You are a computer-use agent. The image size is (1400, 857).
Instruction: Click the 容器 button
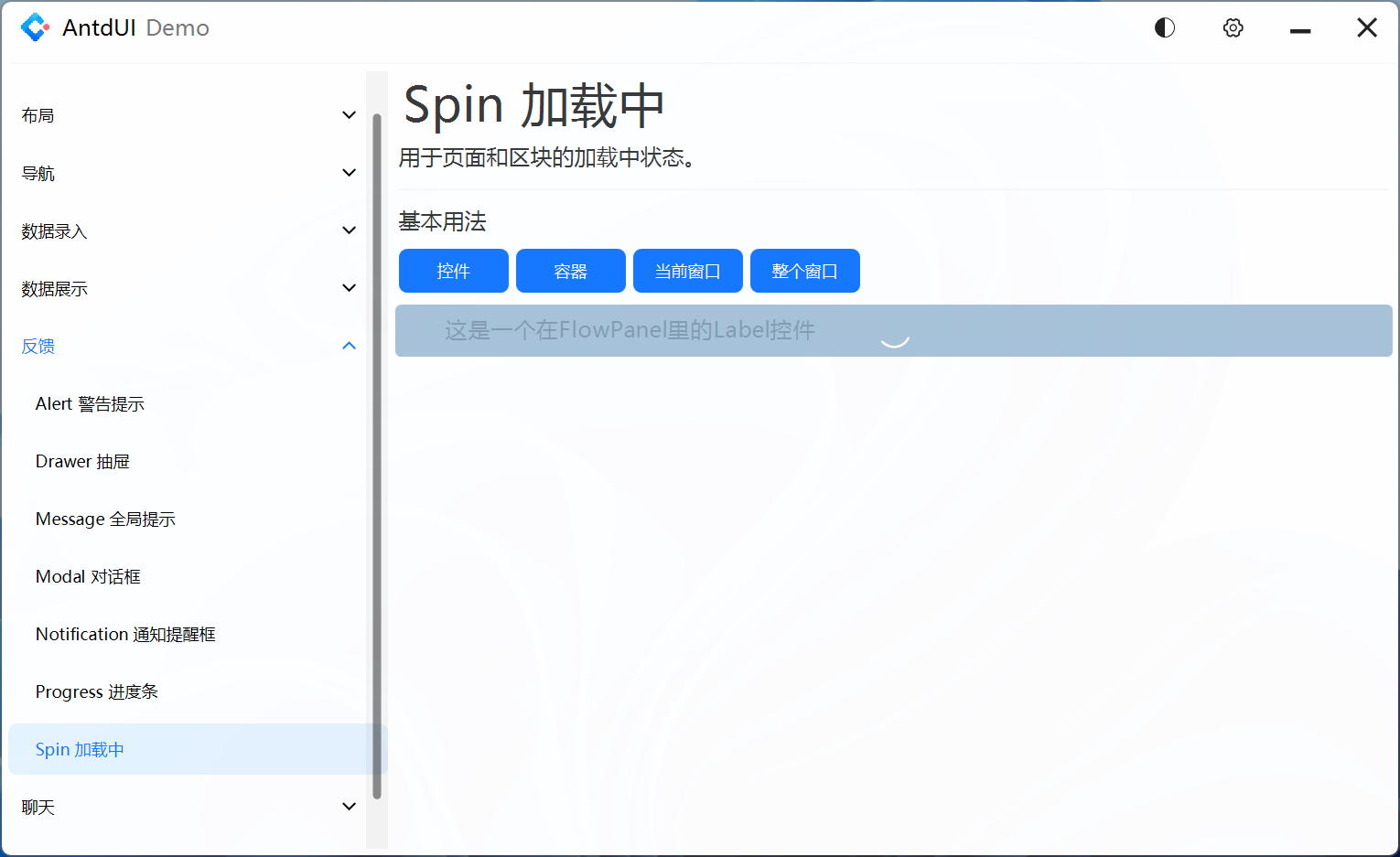570,271
